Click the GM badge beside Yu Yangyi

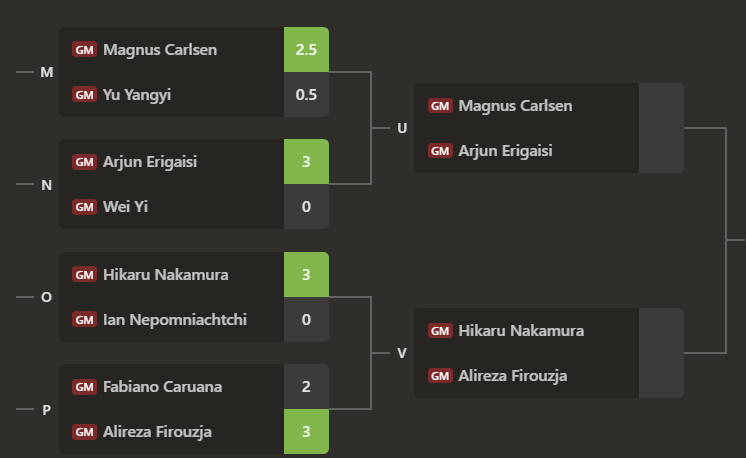point(84,95)
